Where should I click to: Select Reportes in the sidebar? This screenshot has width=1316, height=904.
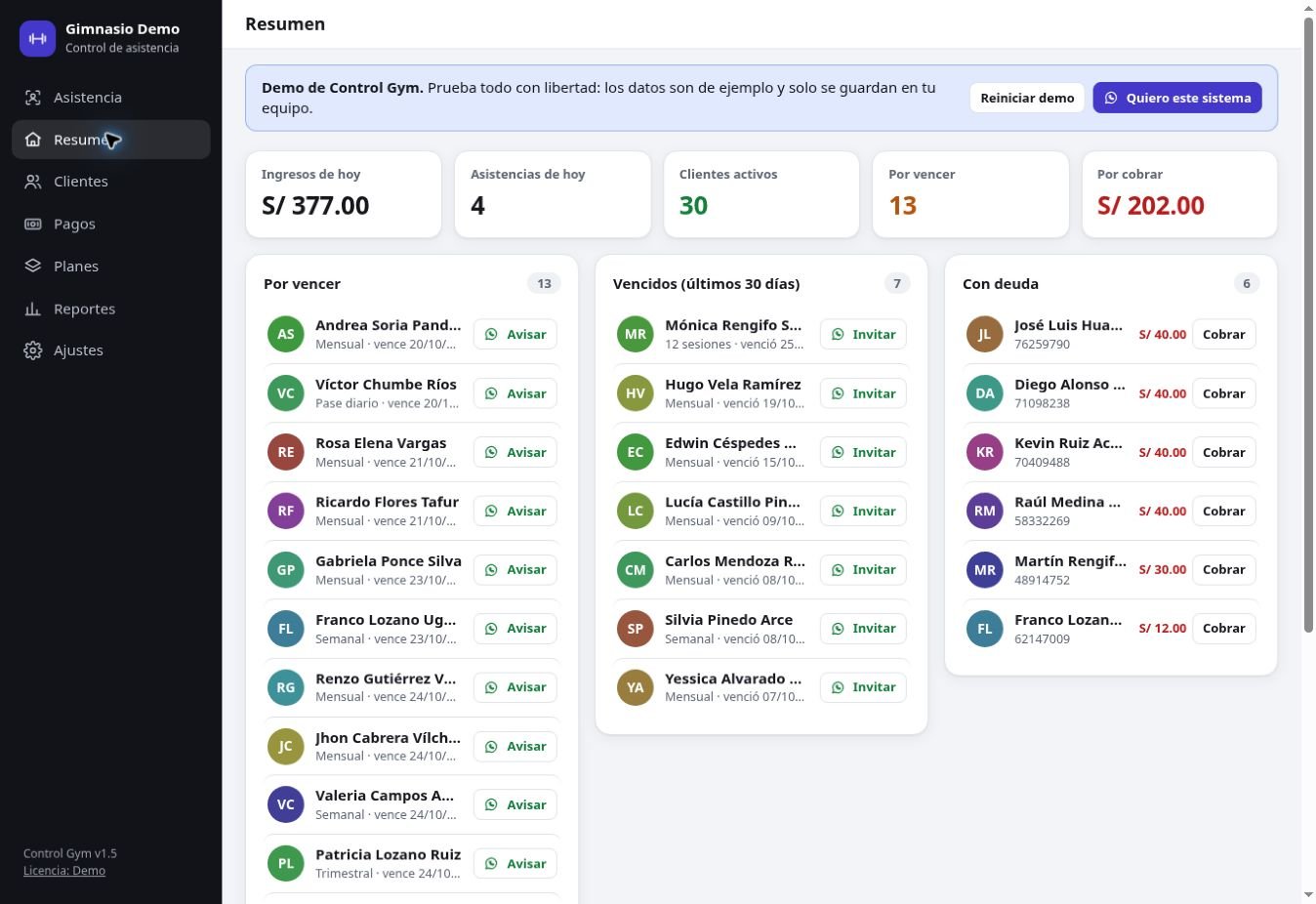(111, 308)
